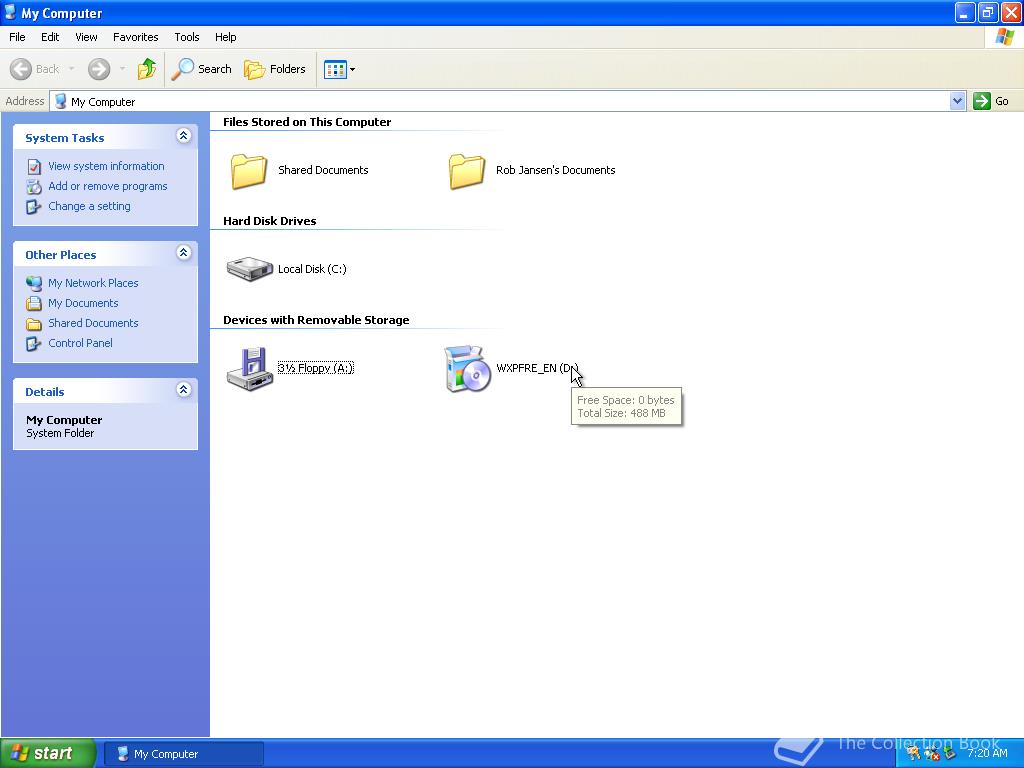Go up one folder level icon
The width and height of the screenshot is (1024, 768).
[x=147, y=69]
